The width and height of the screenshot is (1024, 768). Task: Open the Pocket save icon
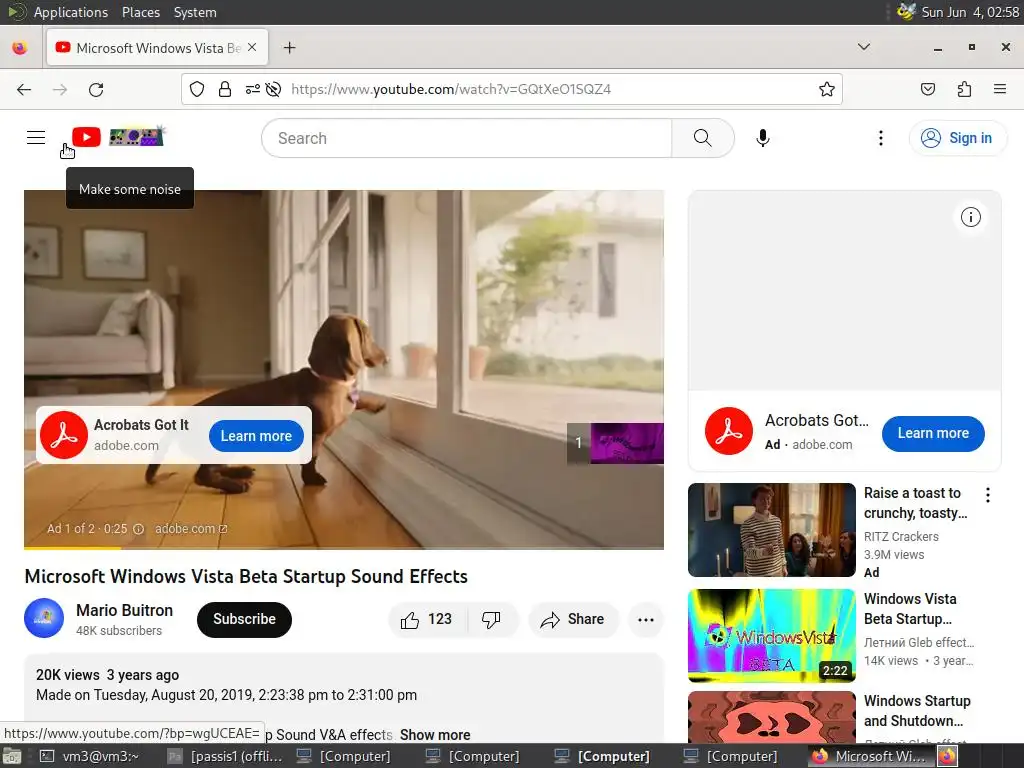(x=928, y=89)
